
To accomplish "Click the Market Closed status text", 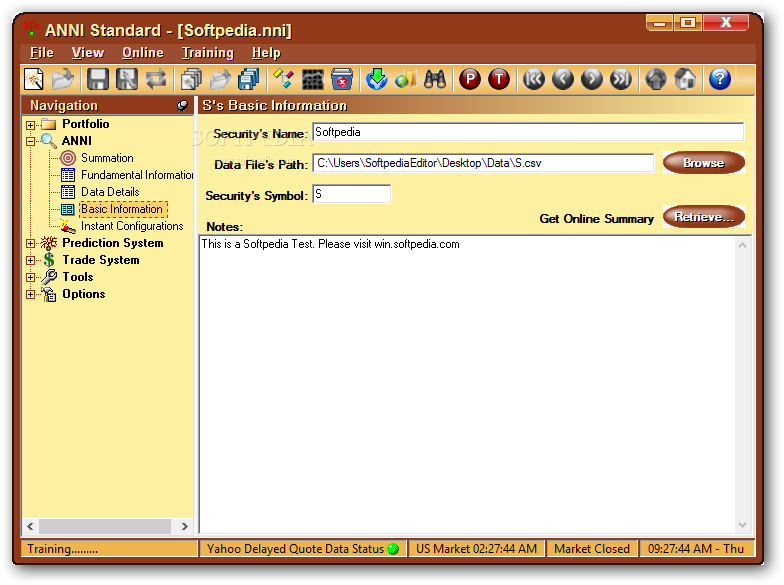I will pyautogui.click(x=592, y=549).
